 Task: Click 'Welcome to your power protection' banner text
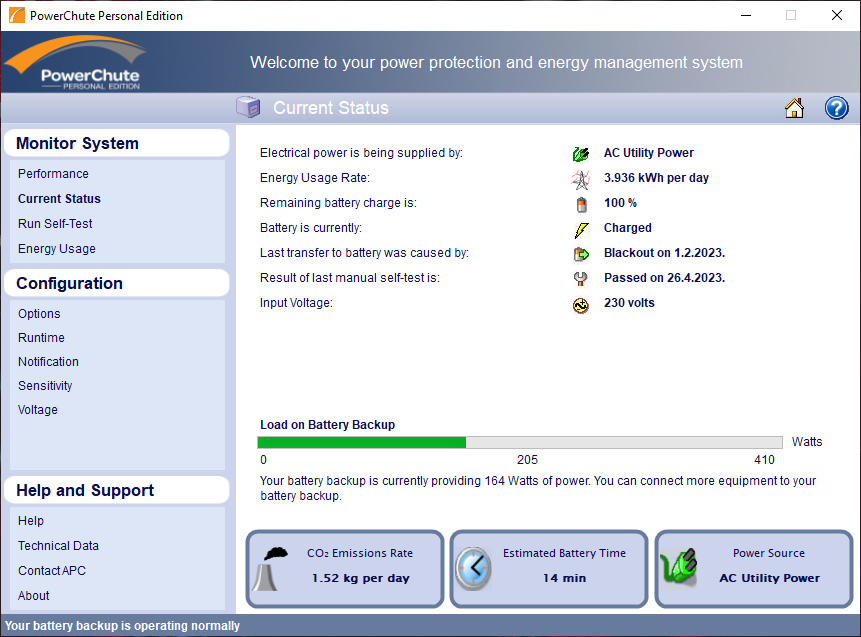coord(496,63)
